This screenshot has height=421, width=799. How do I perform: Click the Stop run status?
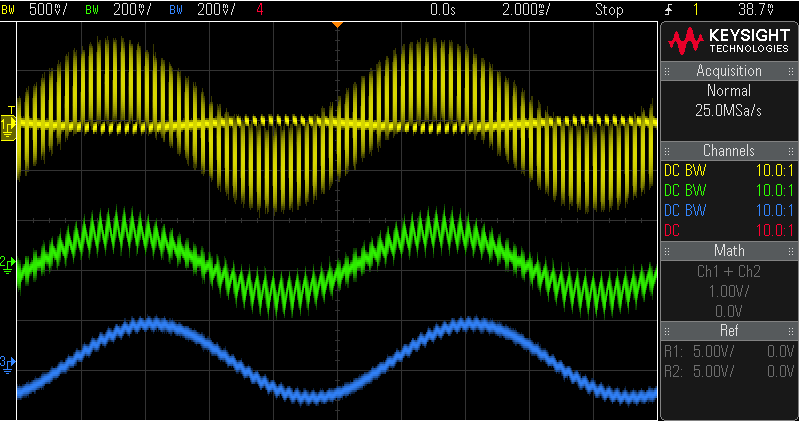coord(609,10)
